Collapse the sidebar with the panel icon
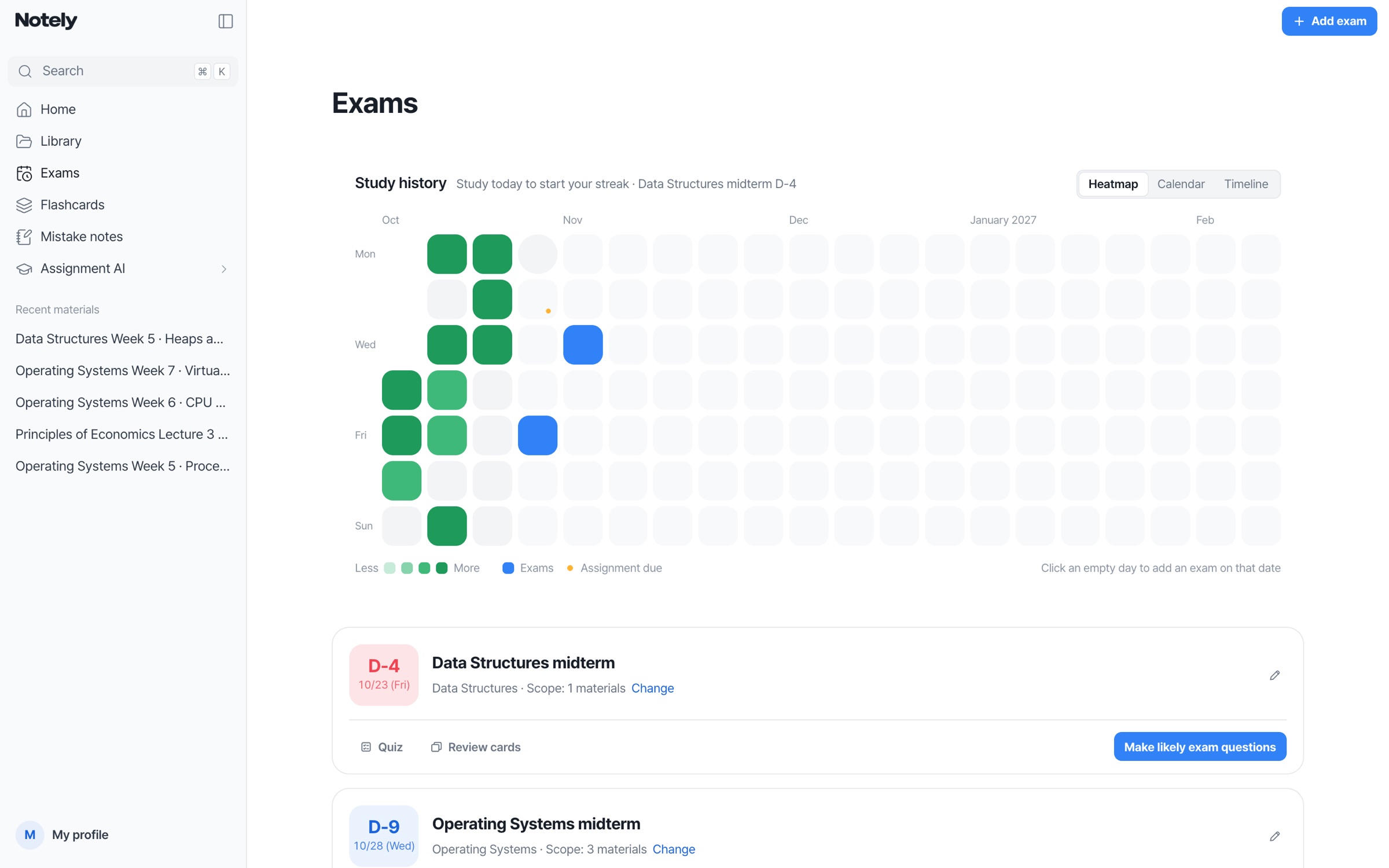This screenshot has width=1389, height=868. click(x=225, y=21)
